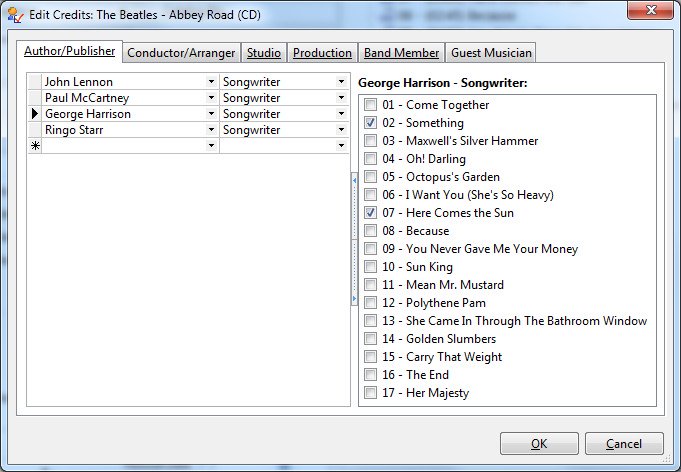Switch to the Author/Publisher tab
Image resolution: width=681 pixels, height=472 pixels.
point(69,51)
